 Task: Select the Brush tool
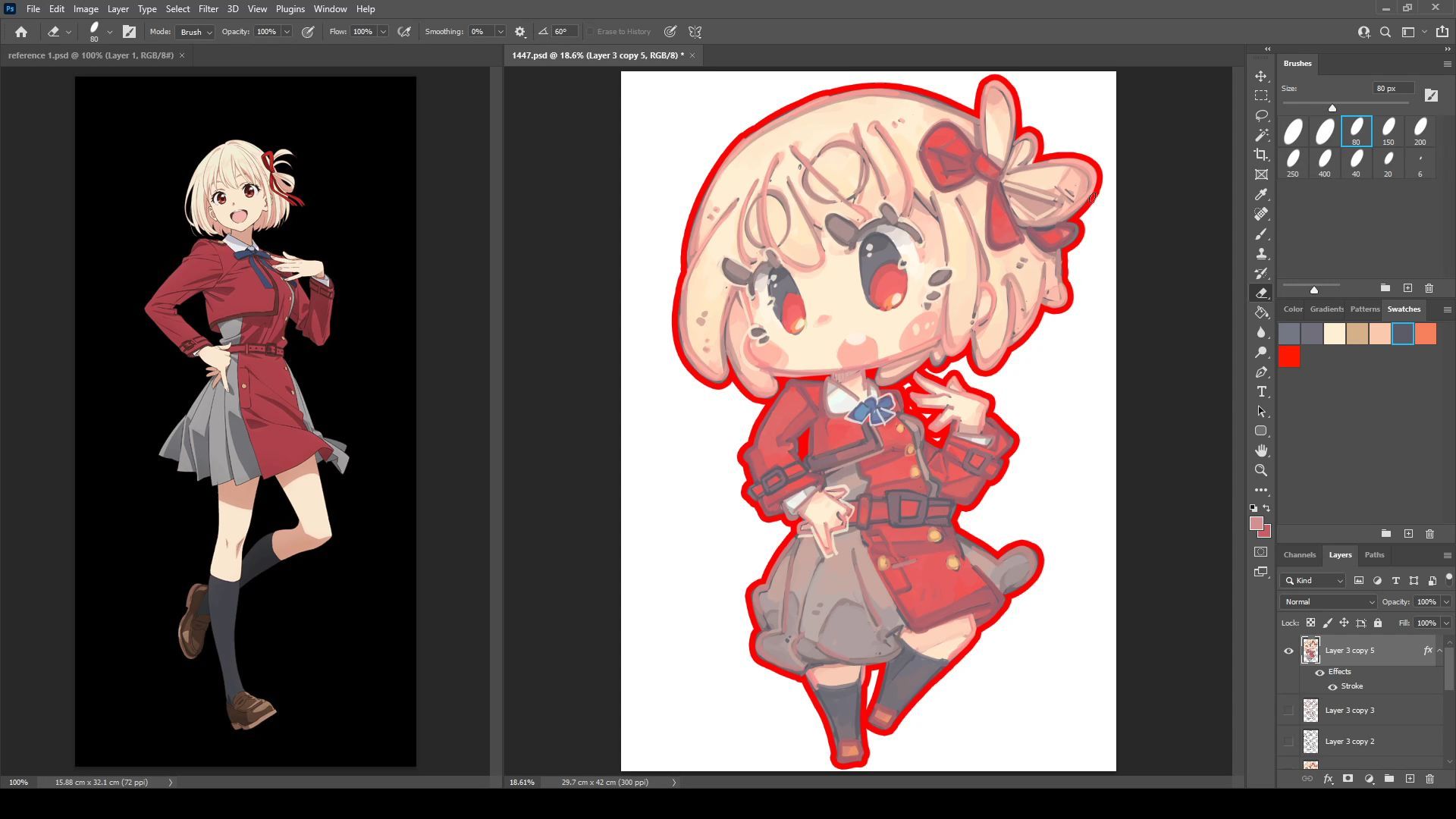(1261, 234)
